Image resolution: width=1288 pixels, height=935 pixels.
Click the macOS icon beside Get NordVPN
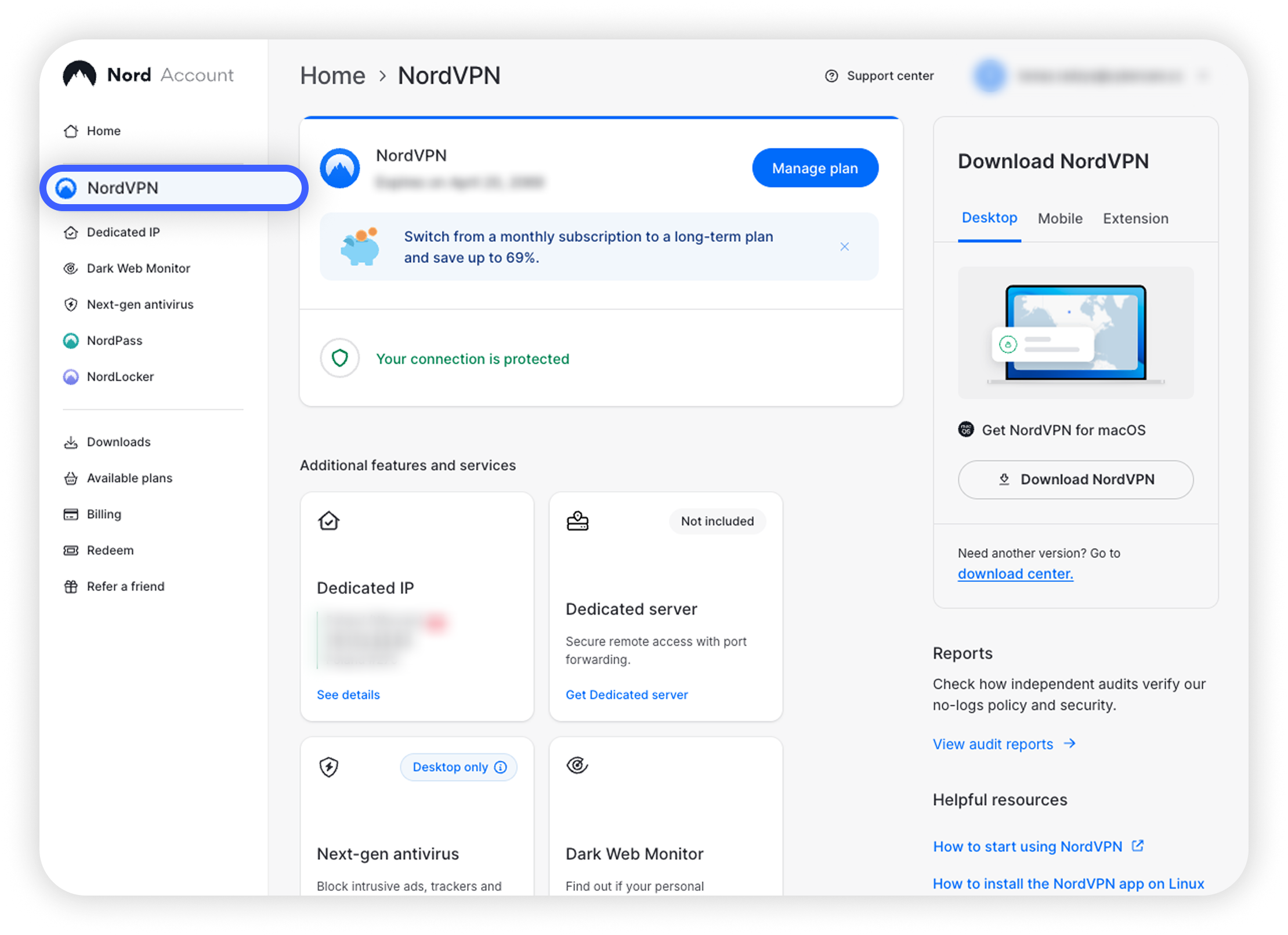tap(966, 430)
